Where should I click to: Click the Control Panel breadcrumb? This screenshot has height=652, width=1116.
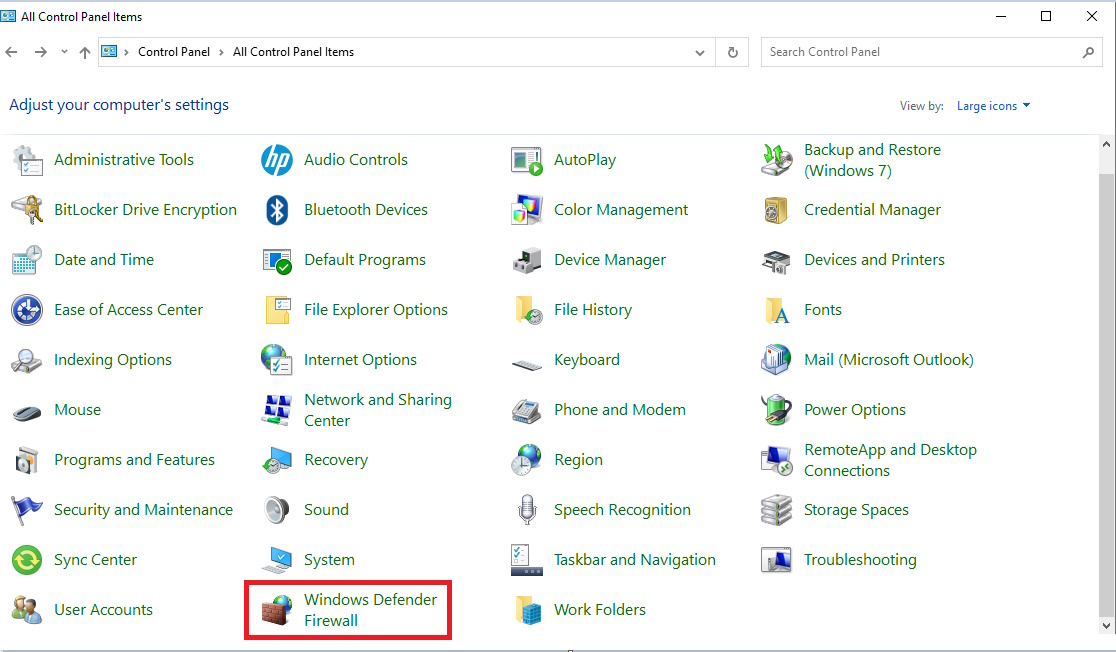click(174, 52)
